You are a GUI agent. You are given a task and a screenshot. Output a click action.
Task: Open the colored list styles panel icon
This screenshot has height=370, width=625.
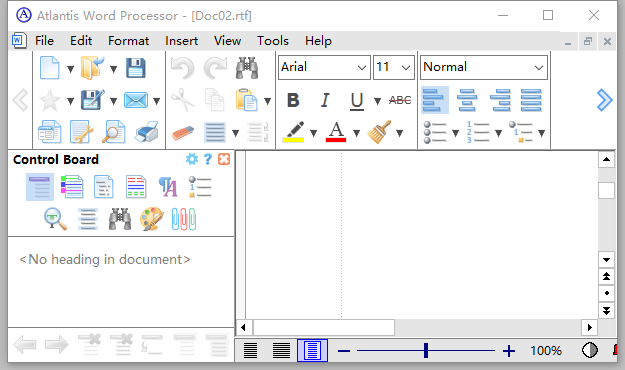pos(72,187)
